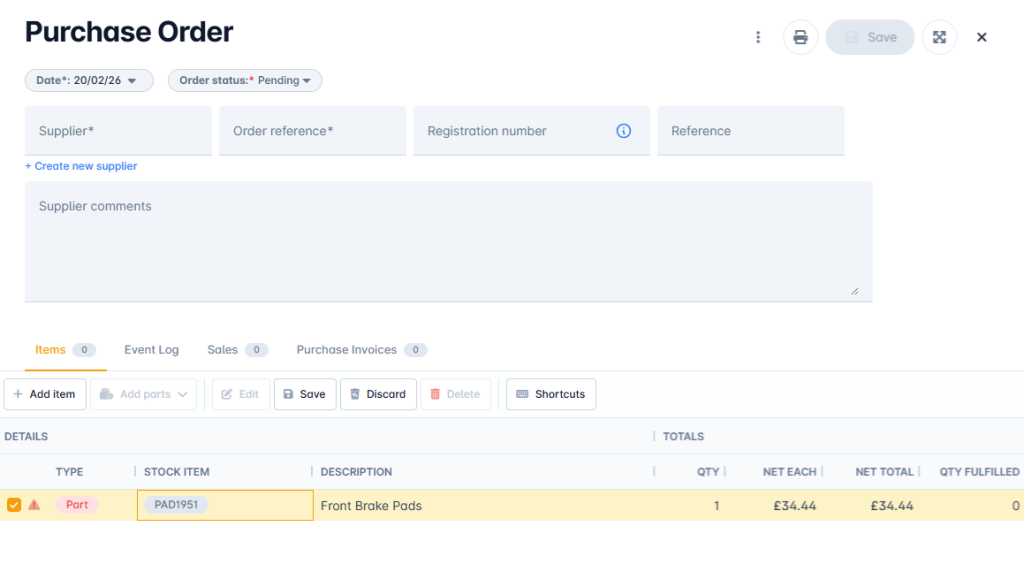The image size is (1024, 572).
Task: Switch to the Purchase Invoices tab
Action: tap(362, 350)
